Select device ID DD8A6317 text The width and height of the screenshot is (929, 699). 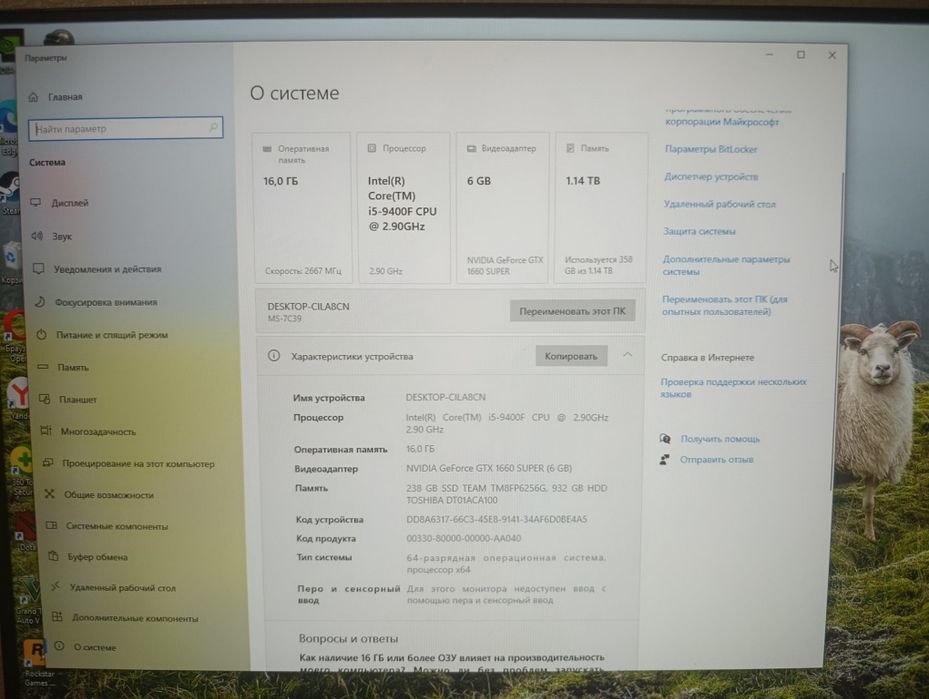tap(496, 520)
